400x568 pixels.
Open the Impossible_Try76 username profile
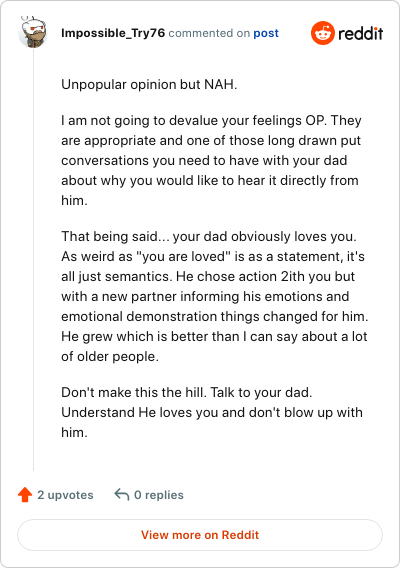pos(113,33)
